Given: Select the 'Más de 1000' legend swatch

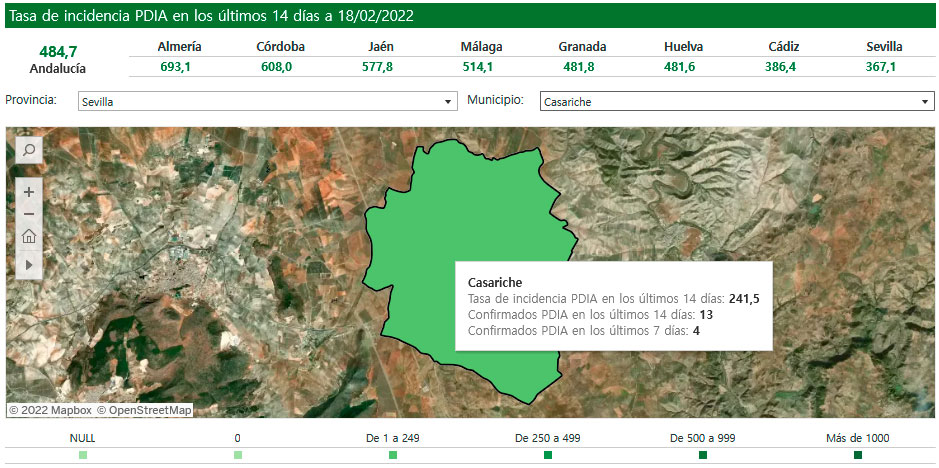Looking at the screenshot, I should [x=858, y=455].
